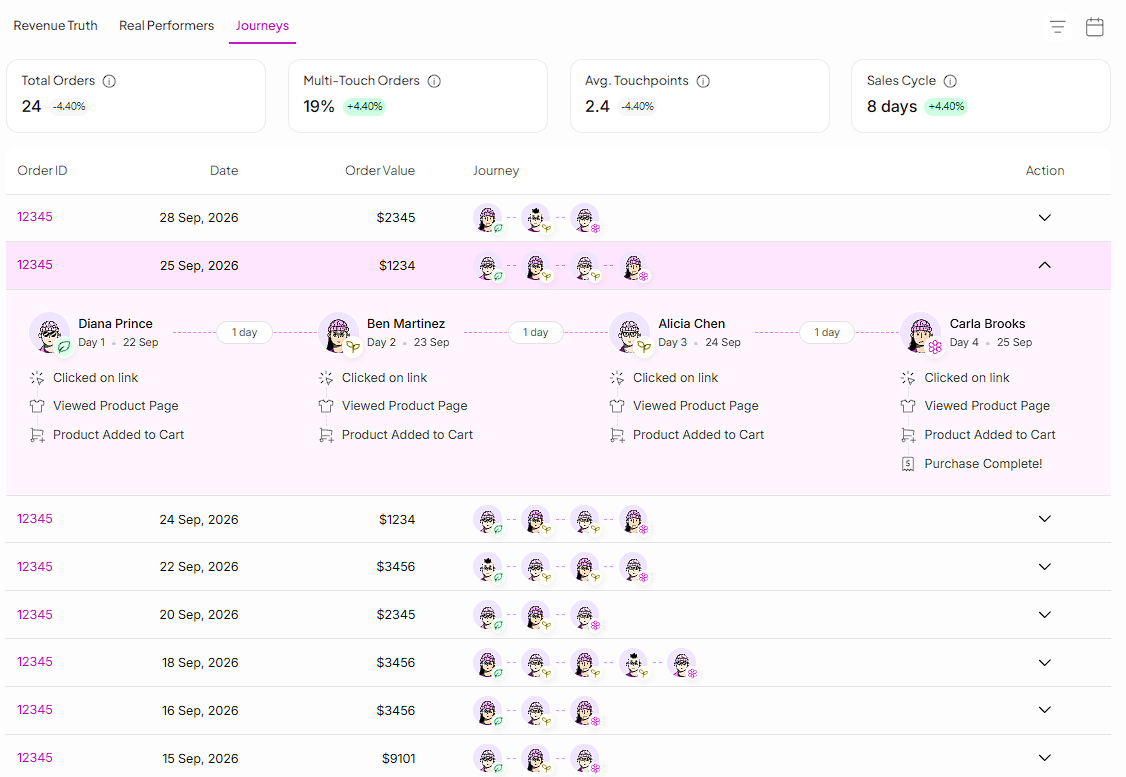Click info icon beside Sales Cycle
1126x777 pixels.
point(950,81)
